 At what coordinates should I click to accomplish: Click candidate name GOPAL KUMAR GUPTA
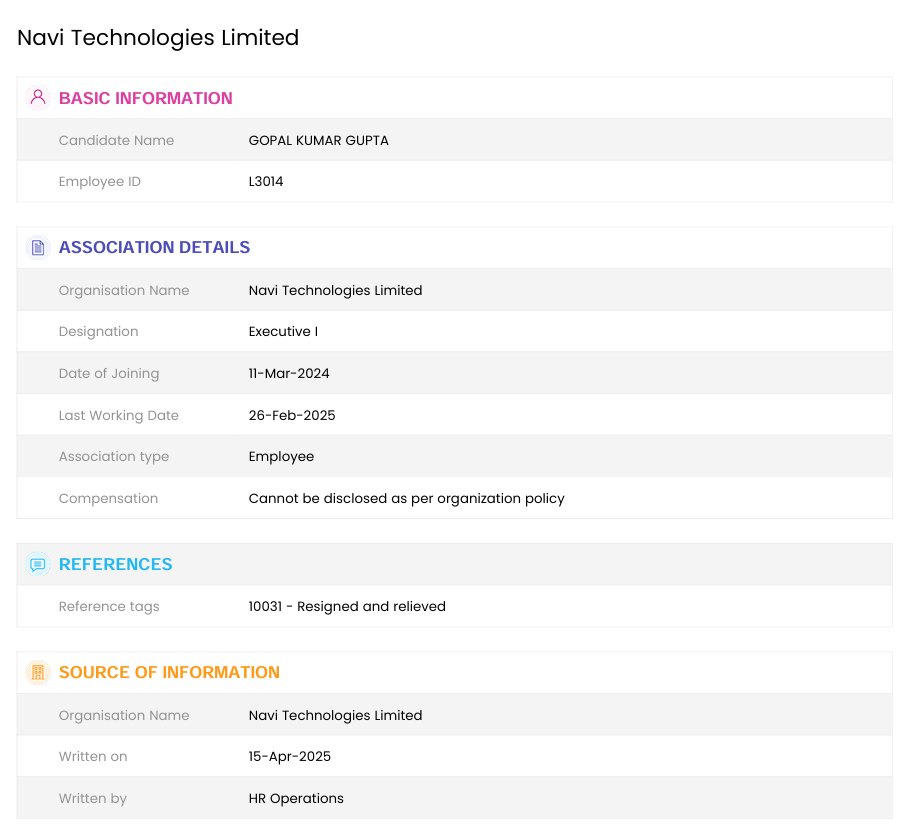tap(318, 141)
